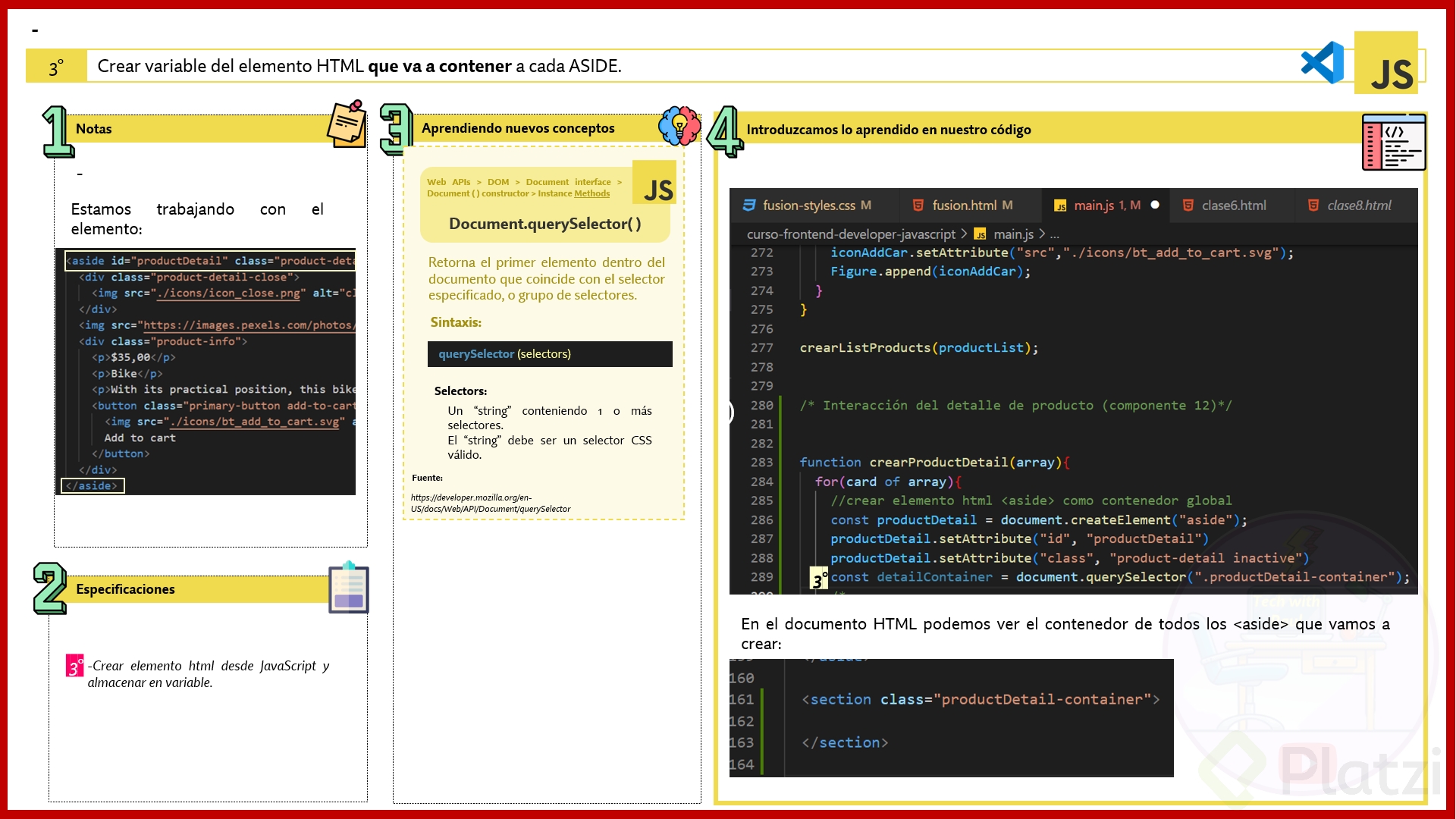Click the aside id="productDetail" code line

(x=211, y=261)
